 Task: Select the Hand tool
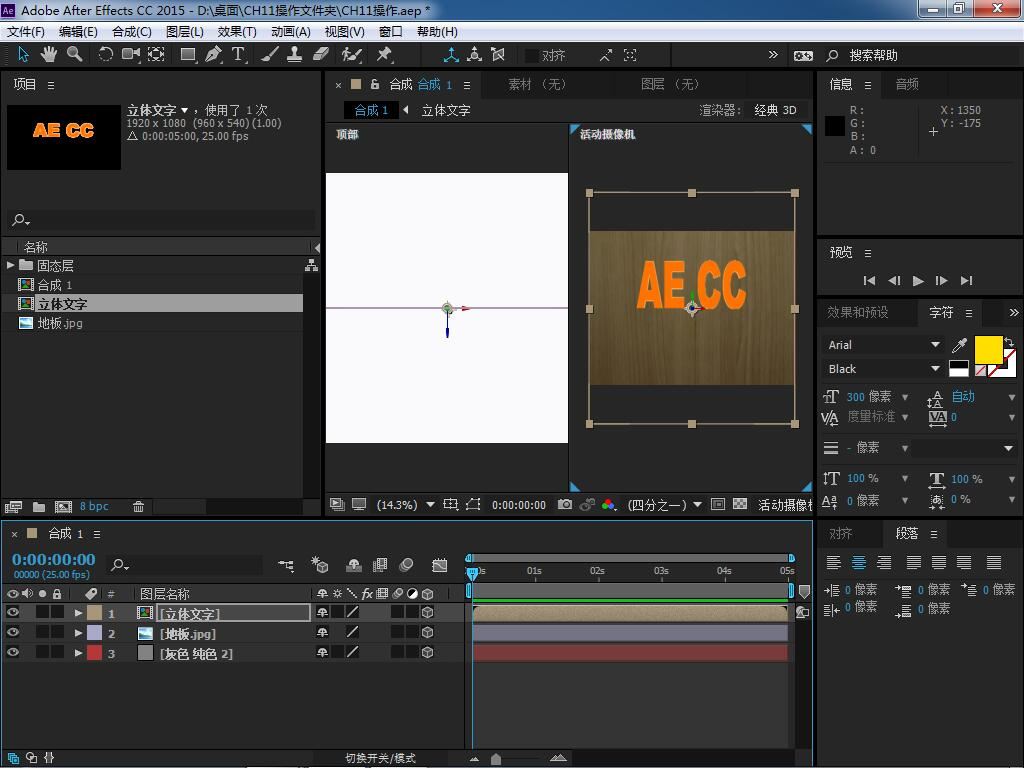click(x=48, y=55)
